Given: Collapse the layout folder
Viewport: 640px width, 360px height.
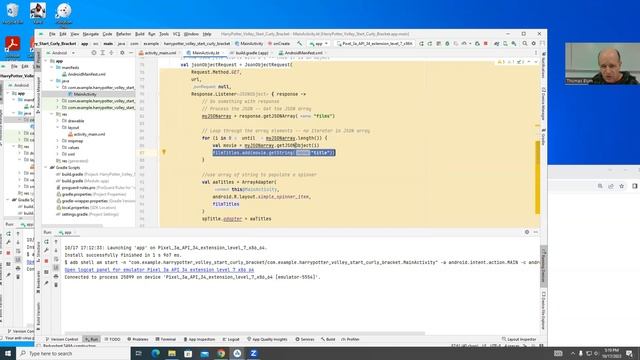Looking at the screenshot, I should pyautogui.click(x=58, y=127).
